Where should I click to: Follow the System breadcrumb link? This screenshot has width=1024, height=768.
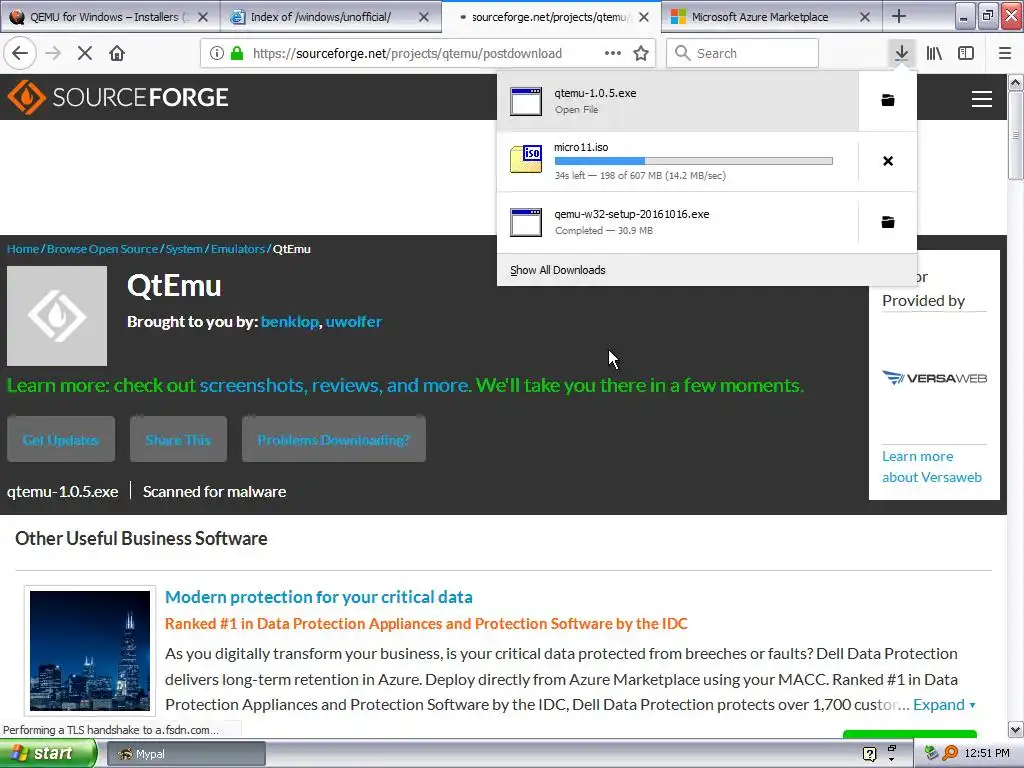(x=184, y=249)
